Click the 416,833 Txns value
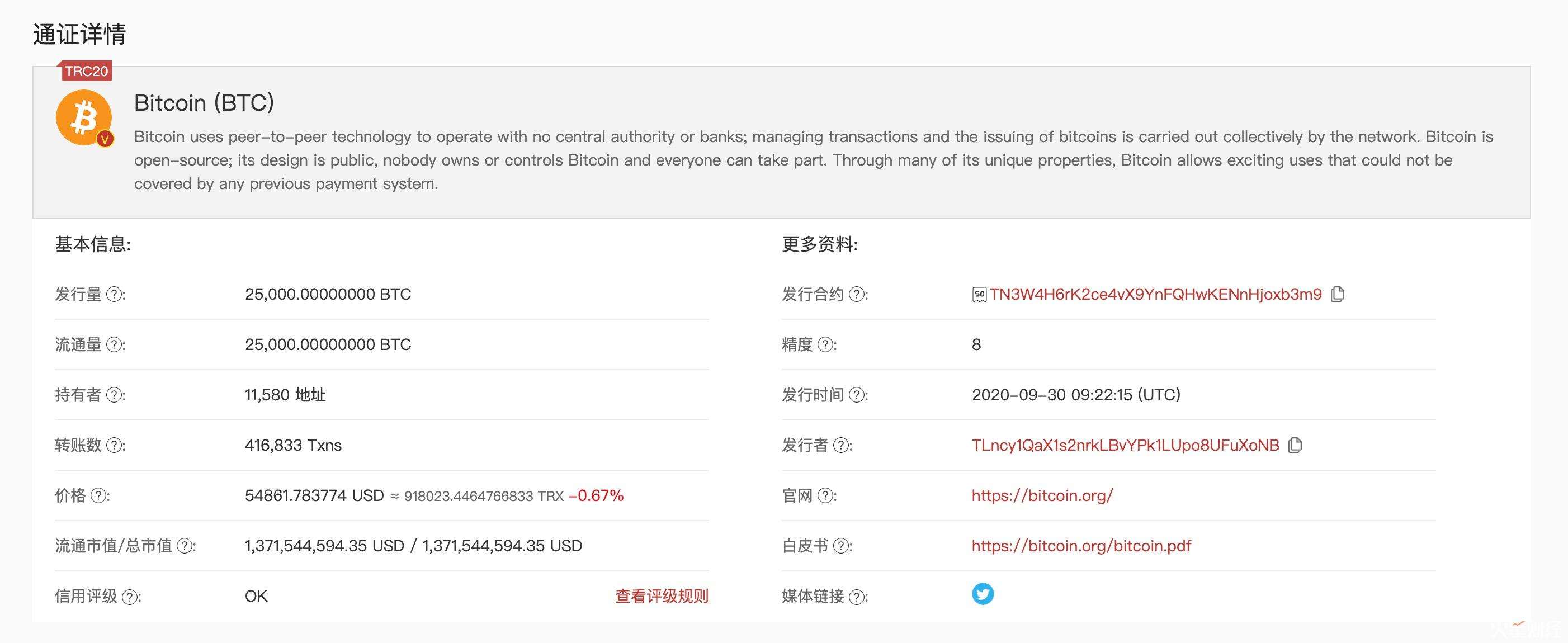The height and width of the screenshot is (643, 1568). pyautogui.click(x=293, y=445)
